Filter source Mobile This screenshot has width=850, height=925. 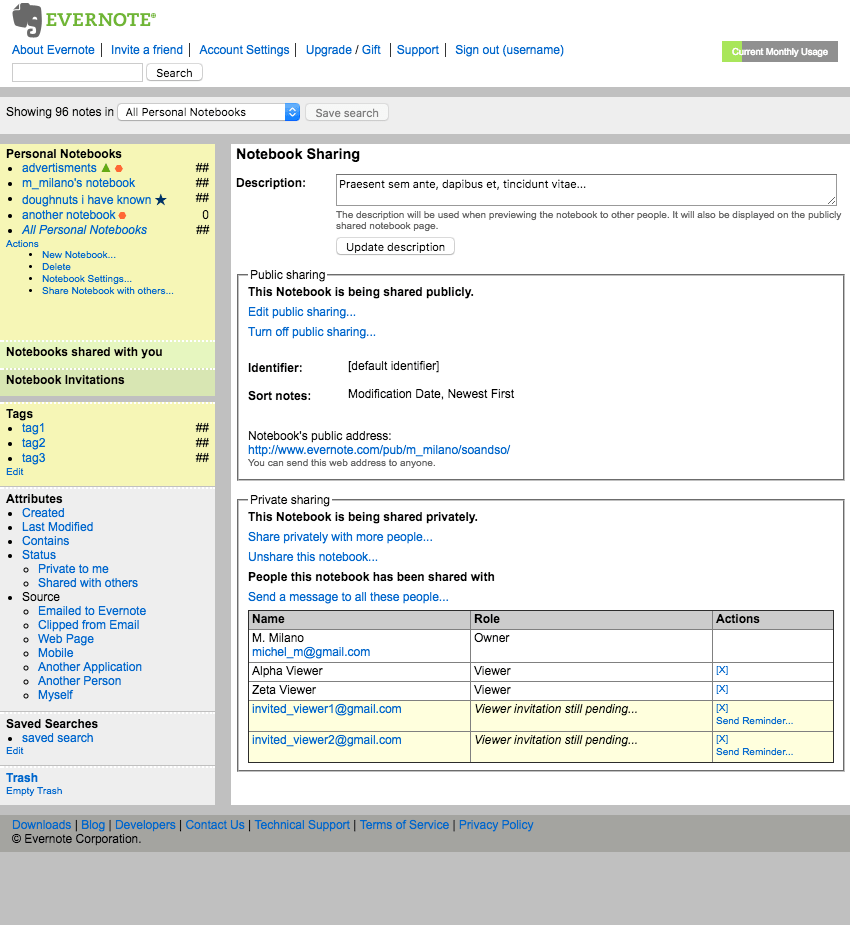pyautogui.click(x=55, y=653)
